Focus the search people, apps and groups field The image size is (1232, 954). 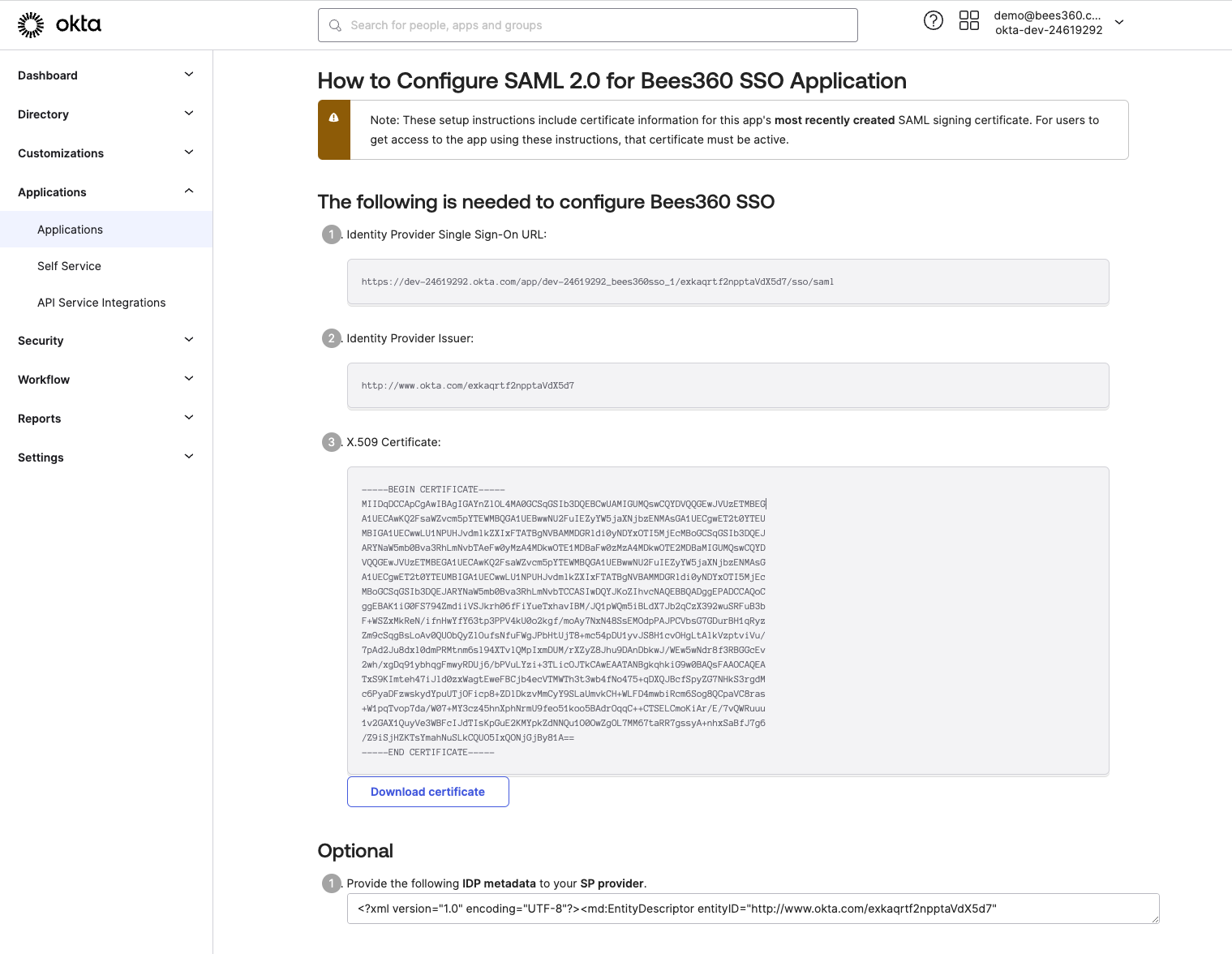588,25
